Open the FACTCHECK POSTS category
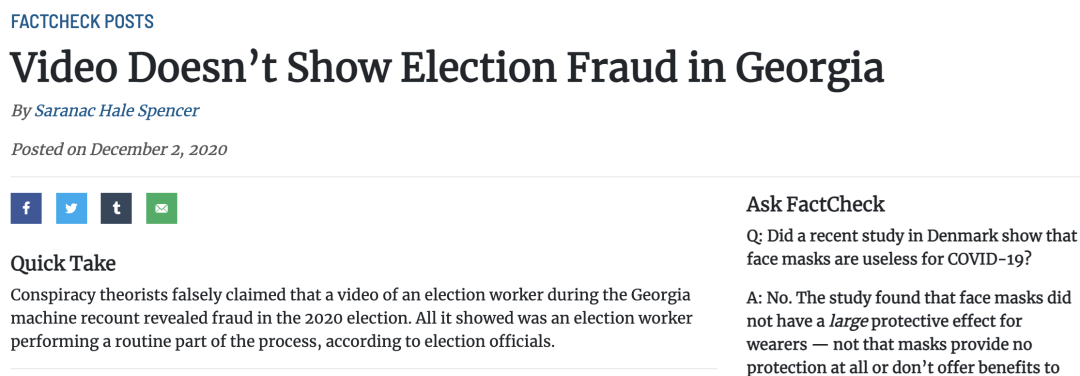Image resolution: width=1080 pixels, height=376 pixels. pos(82,21)
